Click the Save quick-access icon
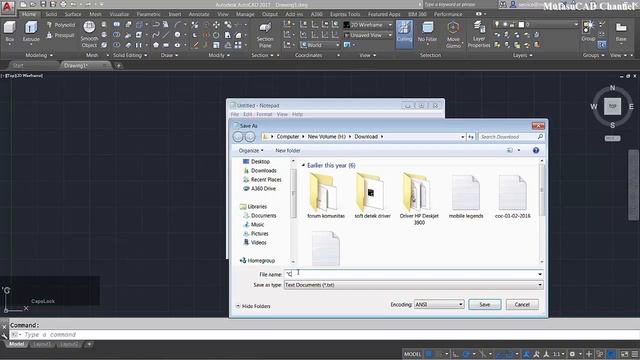The width and height of the screenshot is (640, 360). pos(43,4)
